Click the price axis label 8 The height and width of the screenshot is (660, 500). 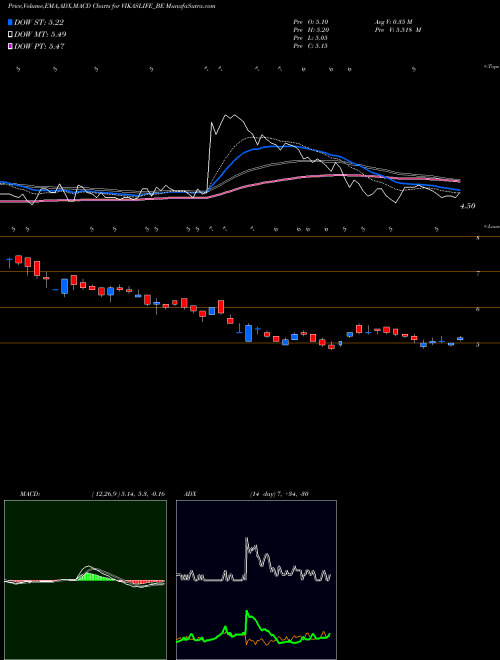[478, 238]
